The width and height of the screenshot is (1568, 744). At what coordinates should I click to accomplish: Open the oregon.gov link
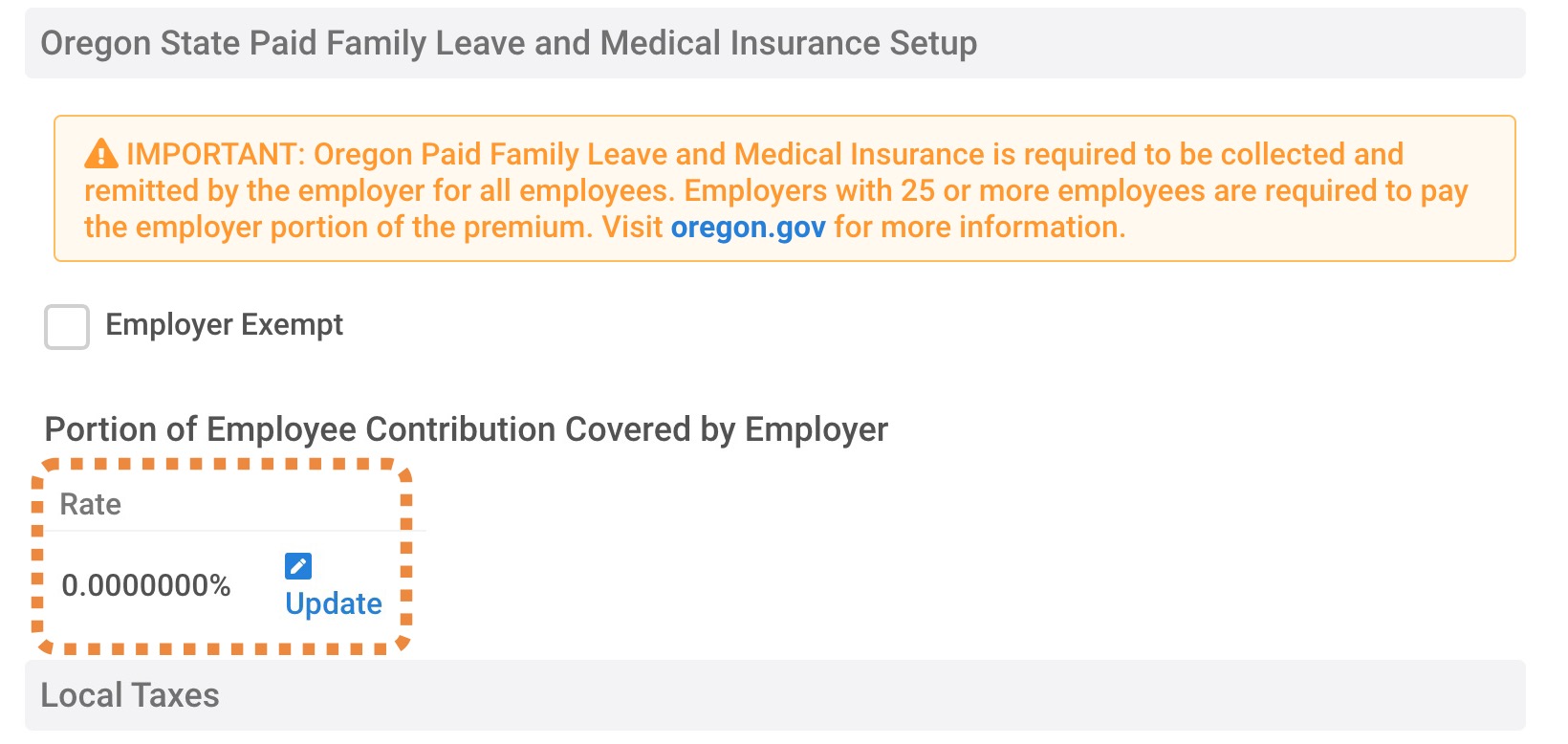[748, 228]
